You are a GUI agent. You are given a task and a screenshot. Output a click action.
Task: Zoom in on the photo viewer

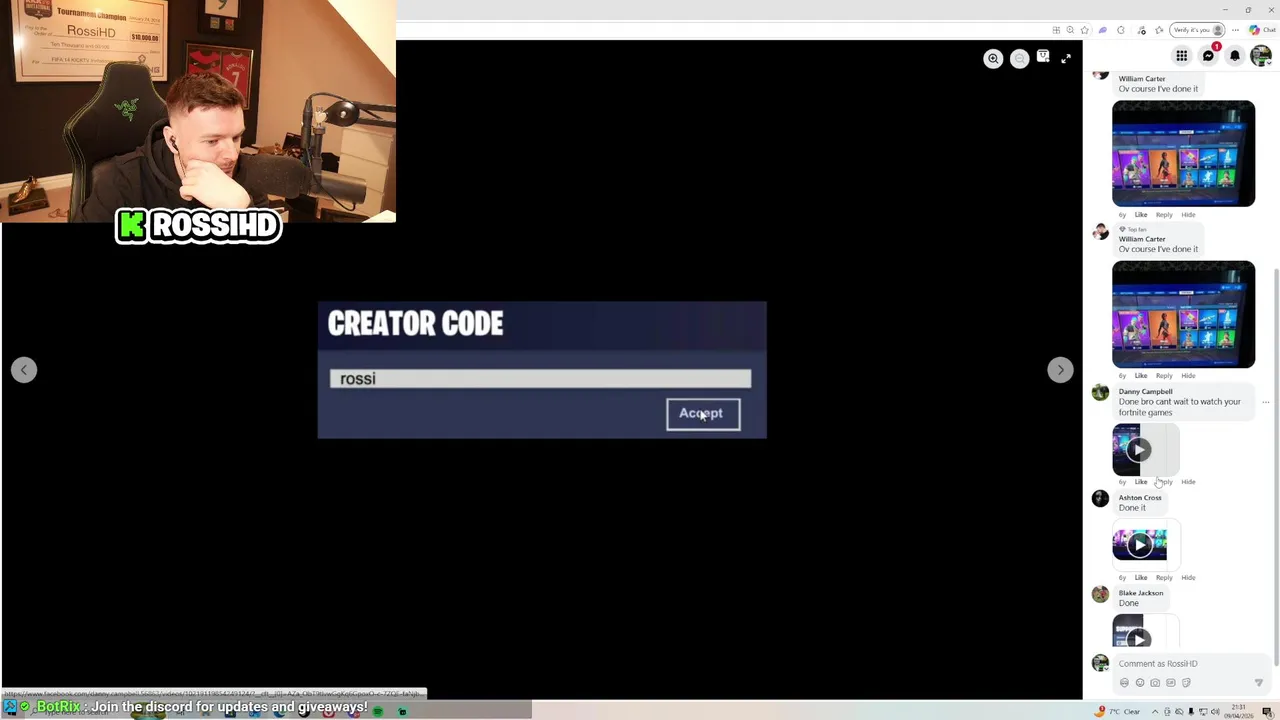(x=993, y=59)
